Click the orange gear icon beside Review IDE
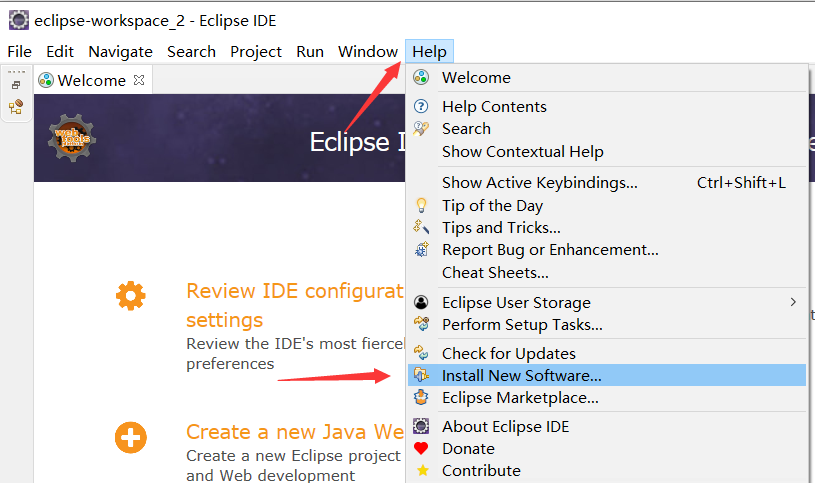Viewport: 815px width, 483px height. pyautogui.click(x=131, y=296)
